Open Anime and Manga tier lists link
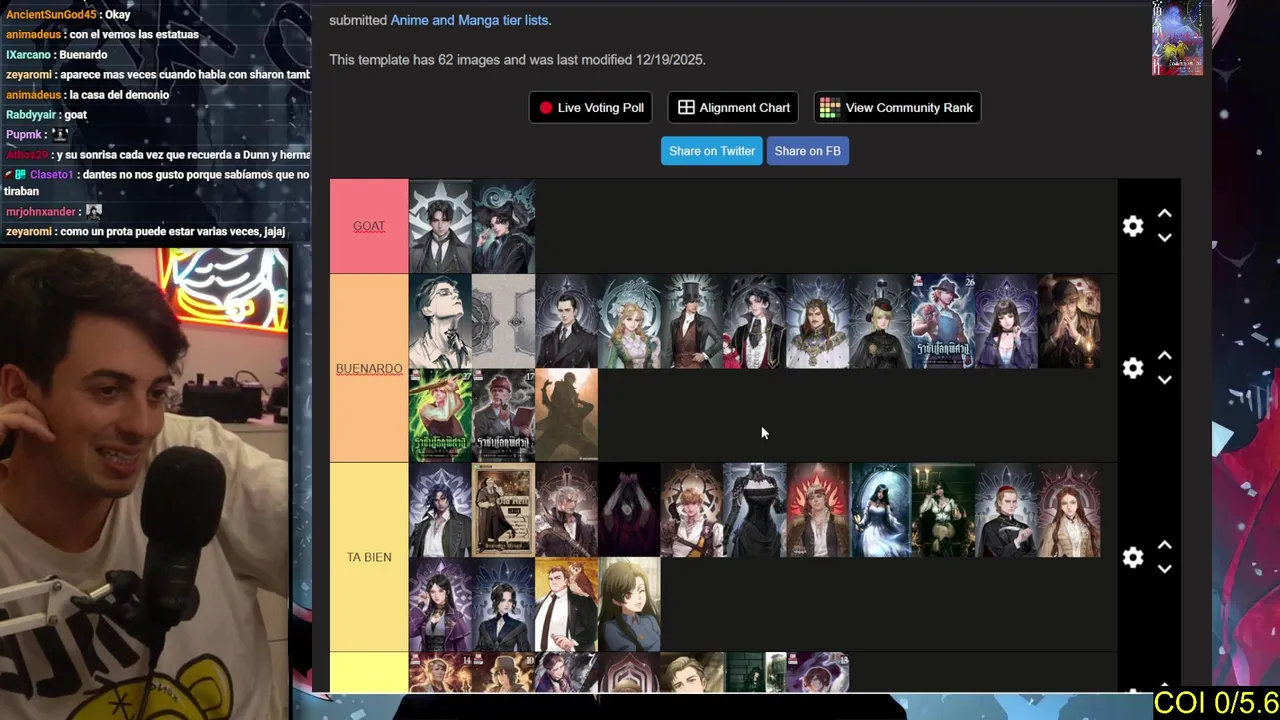This screenshot has height=720, width=1280. (471, 20)
